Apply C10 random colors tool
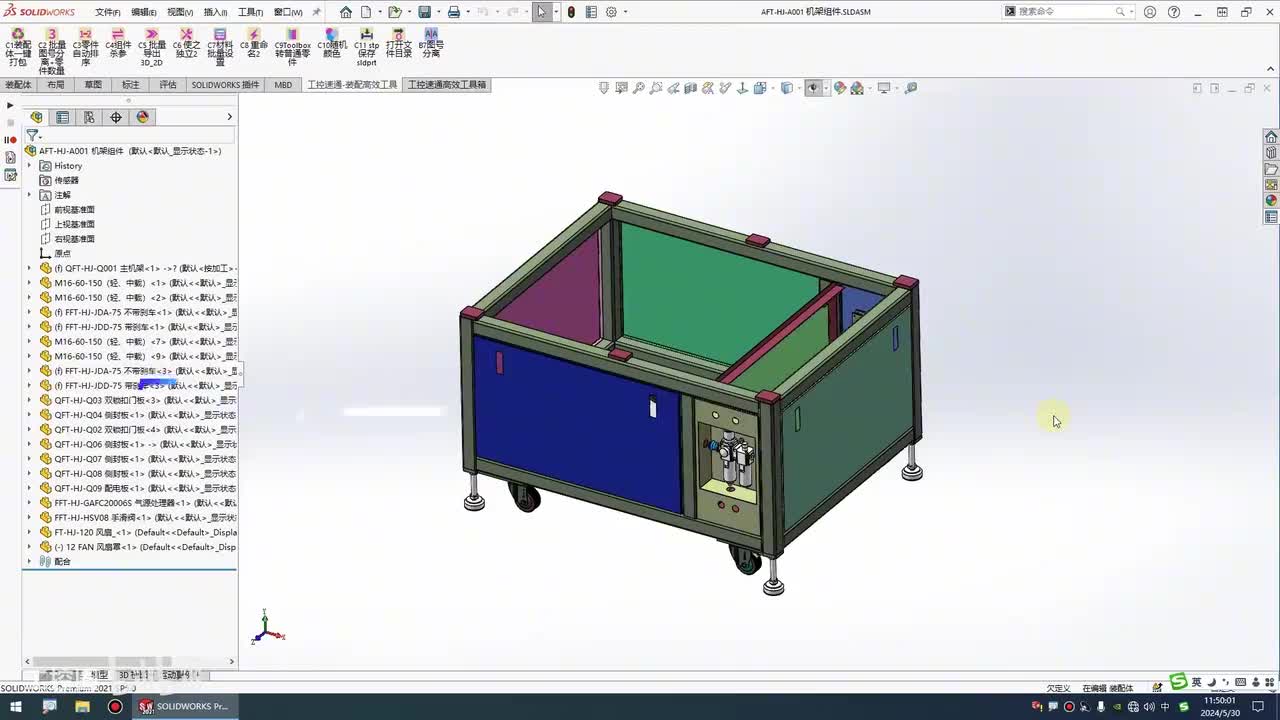The image size is (1280, 720). pos(331,43)
